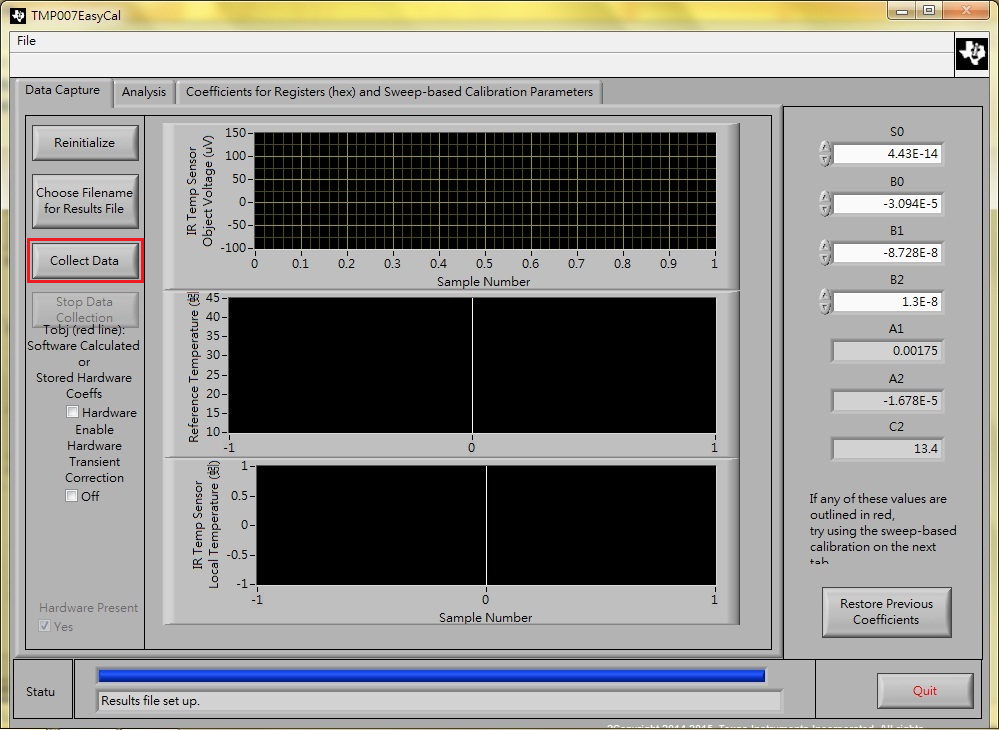This screenshot has height=730, width=999.
Task: Open the File menu
Action: click(26, 41)
